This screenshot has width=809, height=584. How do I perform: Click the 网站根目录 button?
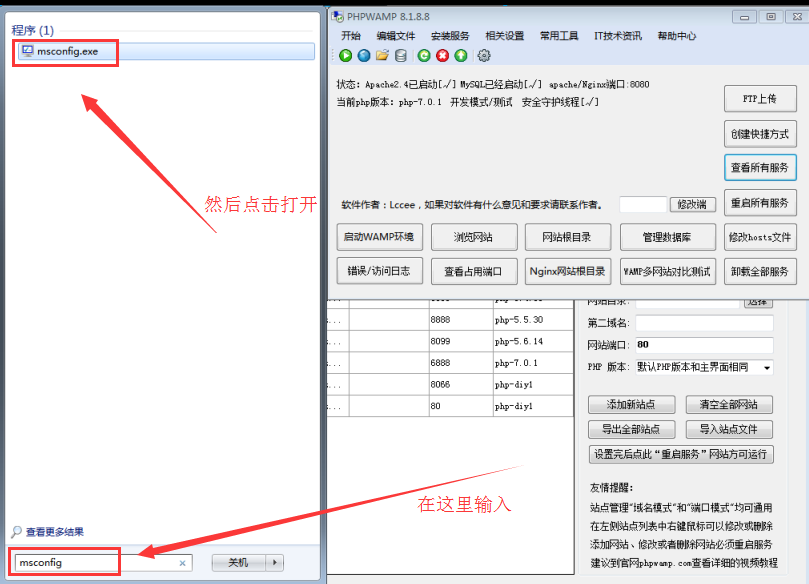(568, 237)
